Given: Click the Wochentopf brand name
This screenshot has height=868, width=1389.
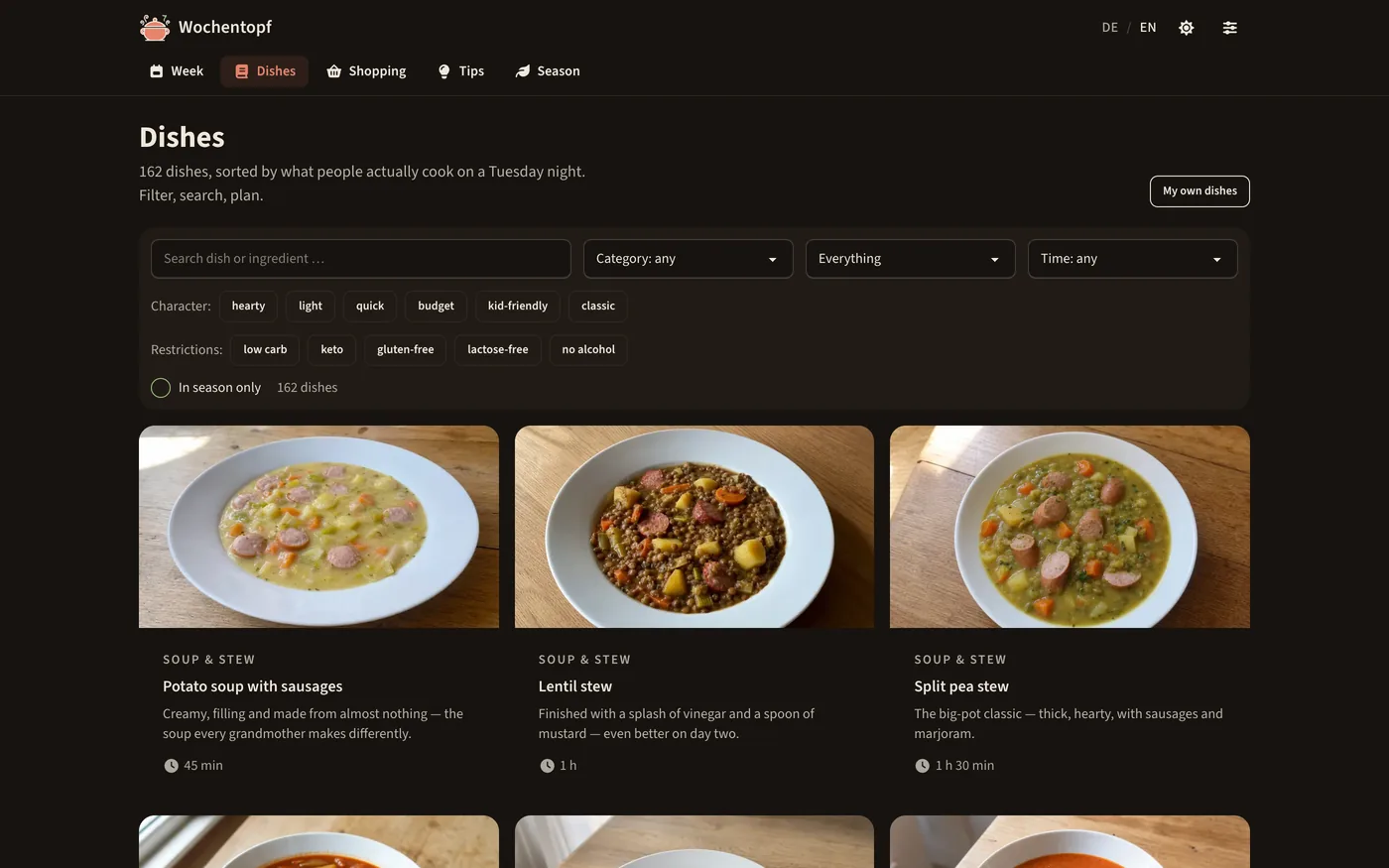Looking at the screenshot, I should click(225, 28).
